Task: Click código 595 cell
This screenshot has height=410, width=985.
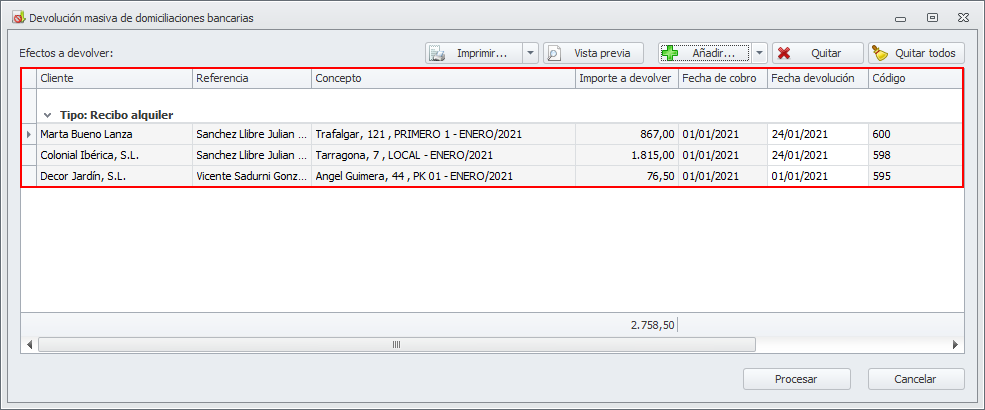Action: pyautogui.click(x=916, y=176)
